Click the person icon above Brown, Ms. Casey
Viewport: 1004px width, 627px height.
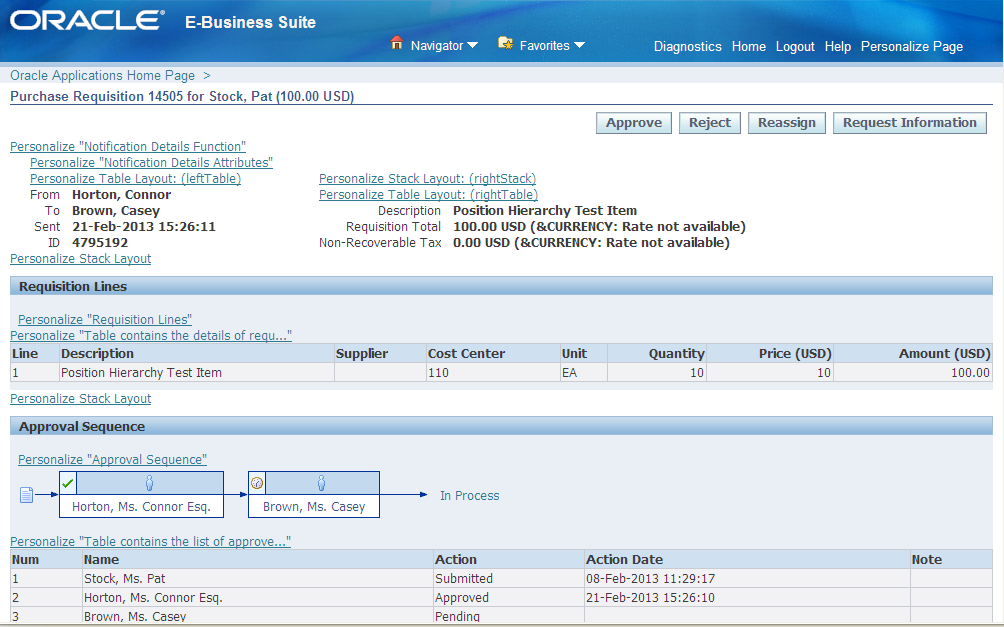321,483
